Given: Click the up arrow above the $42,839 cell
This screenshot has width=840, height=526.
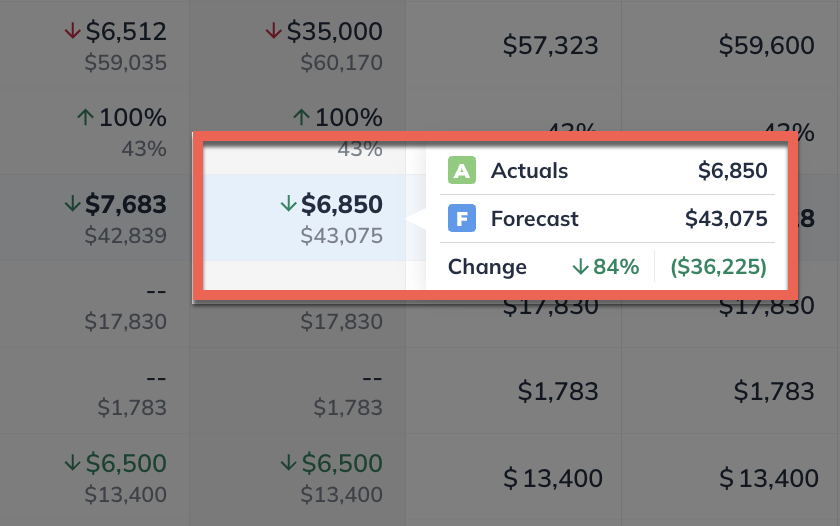Looking at the screenshot, I should tap(85, 117).
